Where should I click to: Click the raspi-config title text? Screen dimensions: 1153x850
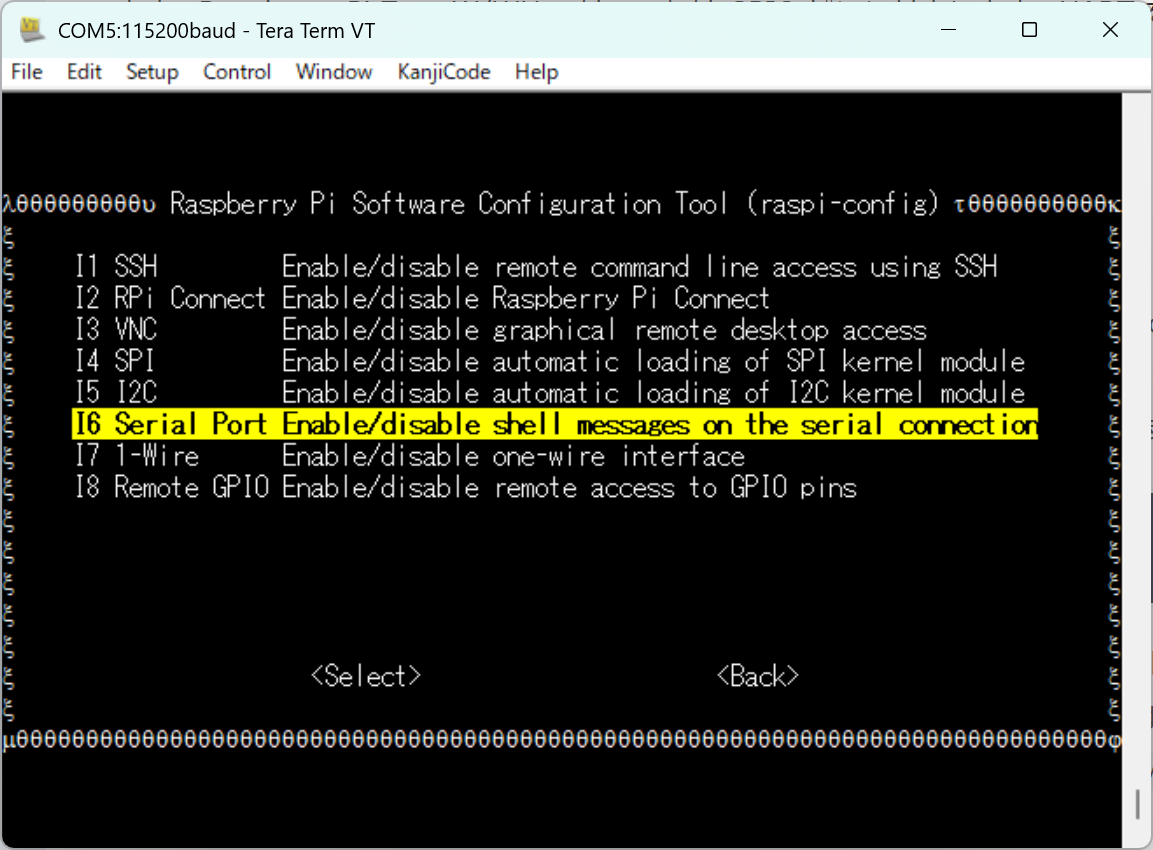point(554,203)
